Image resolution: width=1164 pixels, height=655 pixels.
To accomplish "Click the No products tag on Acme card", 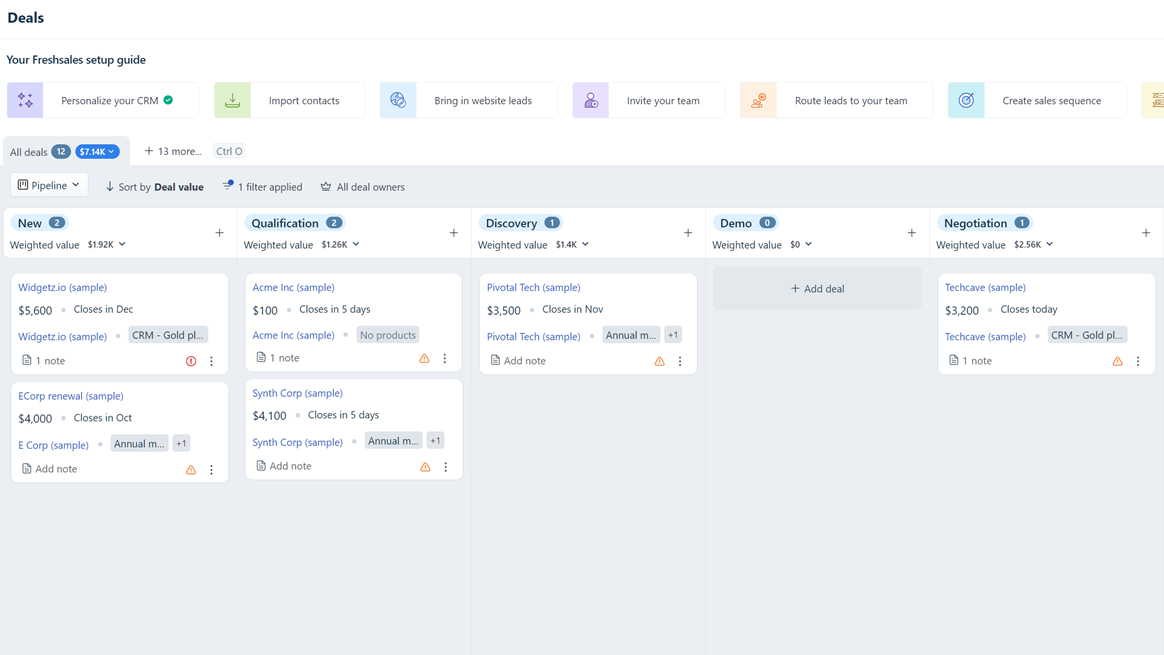I will coord(388,335).
